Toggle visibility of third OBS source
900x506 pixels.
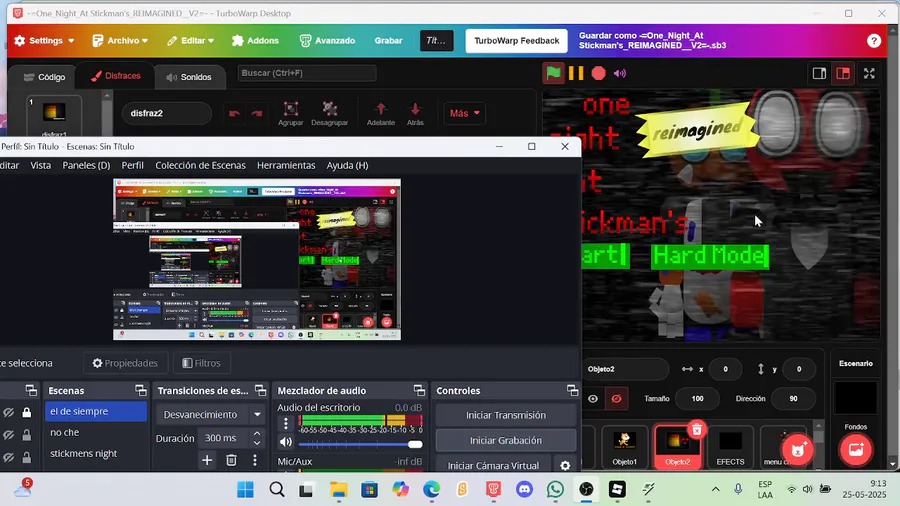pyautogui.click(x=9, y=457)
